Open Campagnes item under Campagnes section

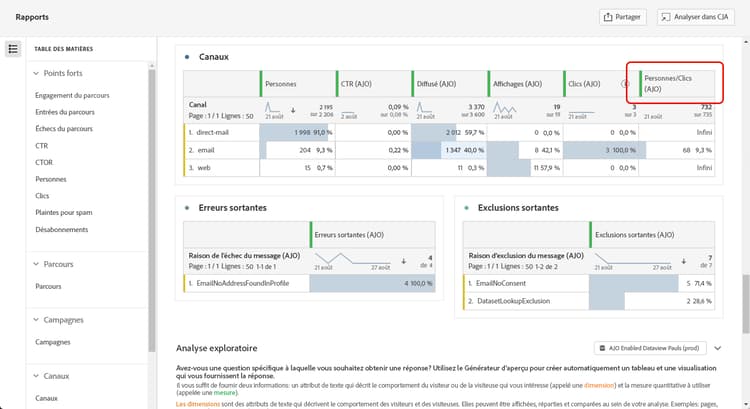coord(53,342)
